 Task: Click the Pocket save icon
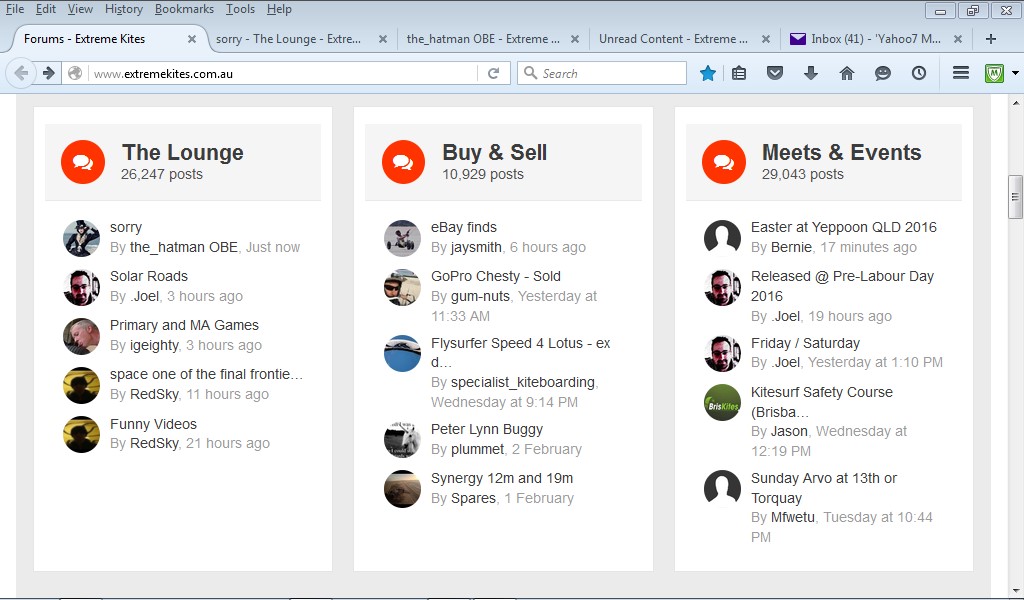point(774,73)
